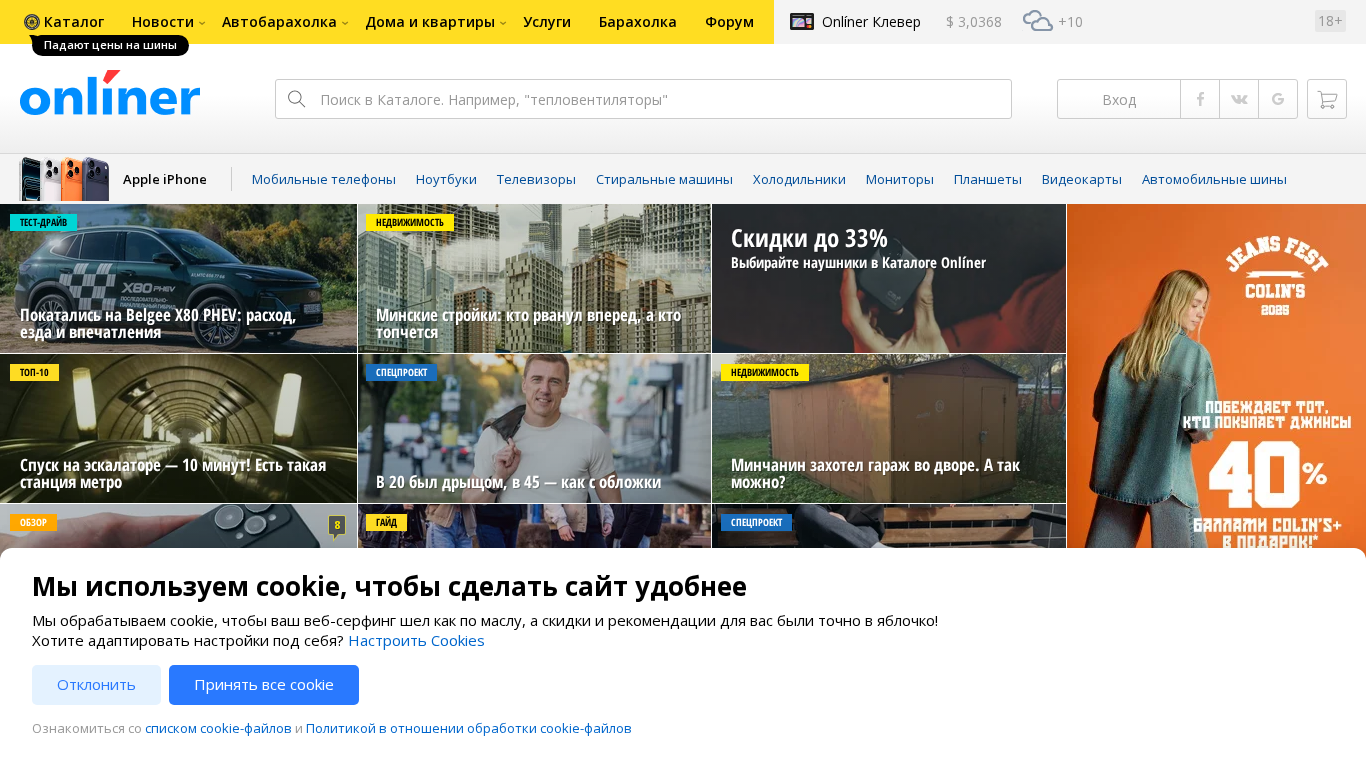Viewport: 1366px width, 768px height.
Task: Open the shopping cart
Action: click(1327, 99)
